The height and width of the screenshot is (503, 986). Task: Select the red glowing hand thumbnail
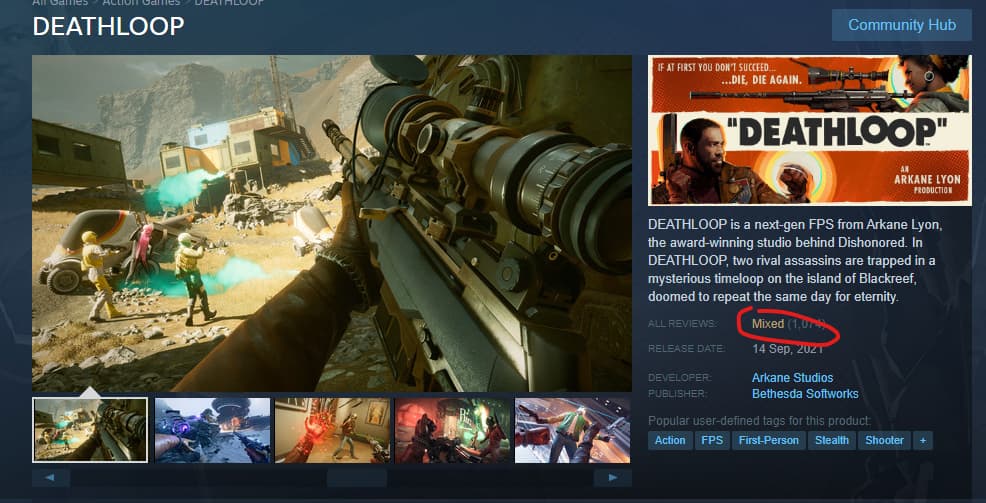point(333,429)
